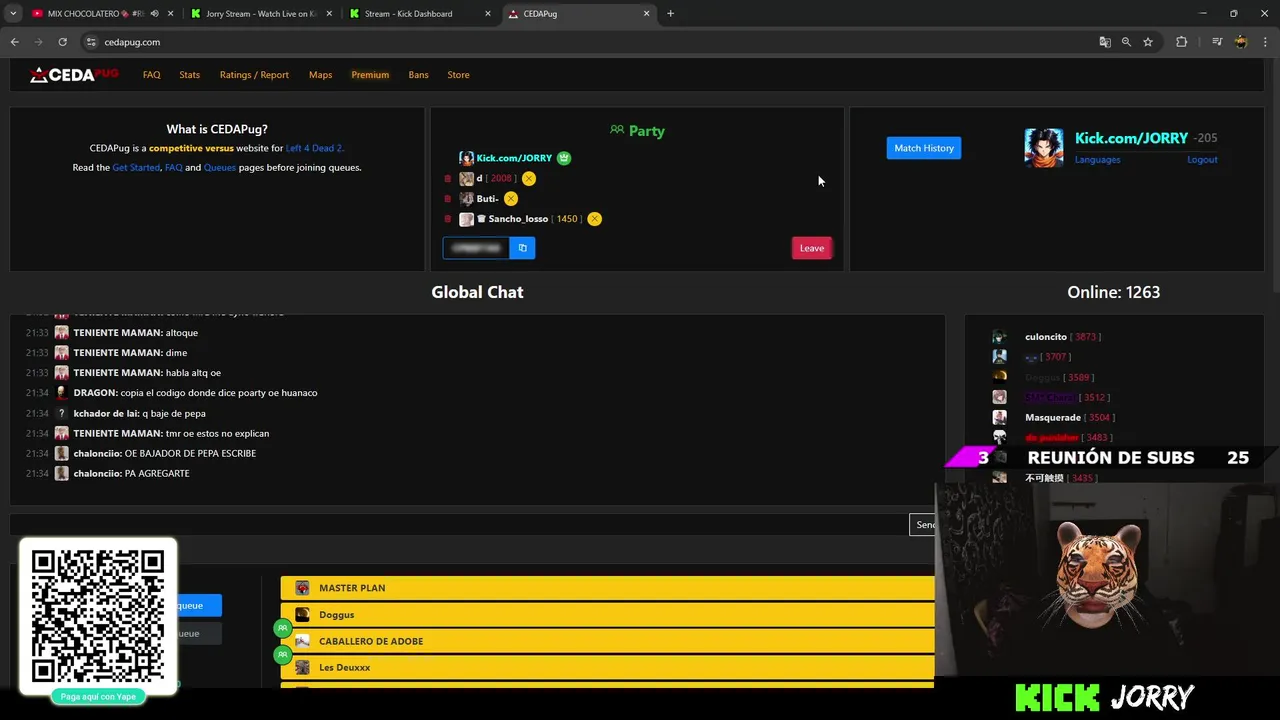1280x720 pixels.
Task: Open the Queues link in intro text
Action: (220, 168)
